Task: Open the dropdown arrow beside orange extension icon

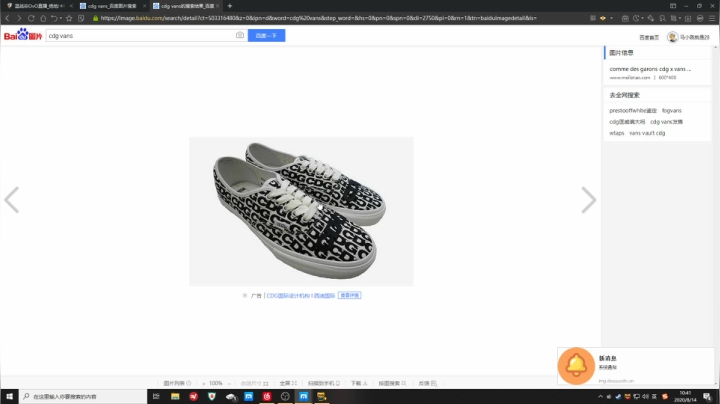Action: tap(611, 18)
